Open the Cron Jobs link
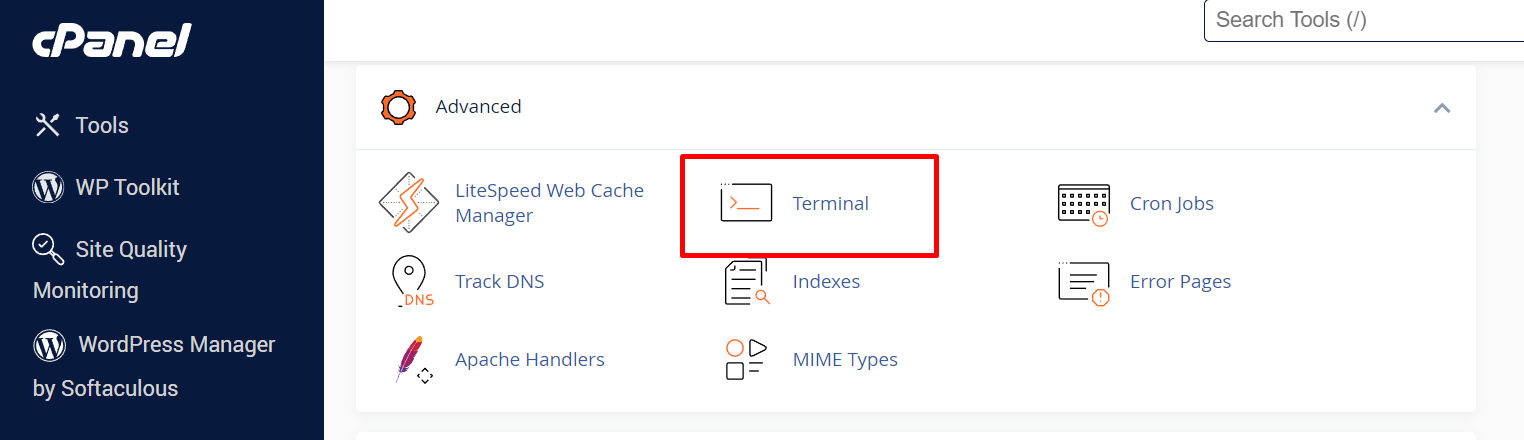The image size is (1524, 440). coord(1171,204)
